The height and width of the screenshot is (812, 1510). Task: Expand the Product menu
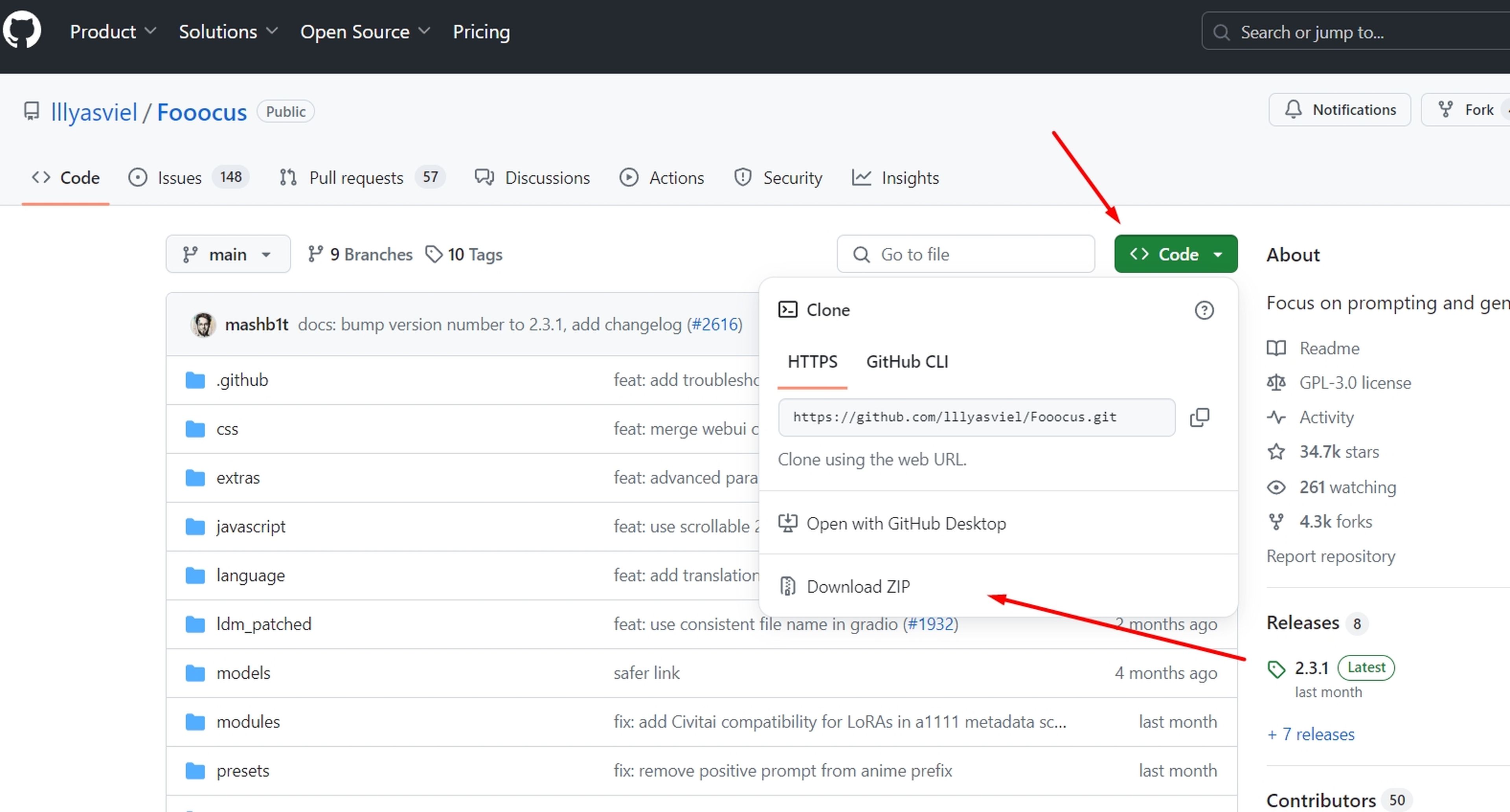(113, 32)
